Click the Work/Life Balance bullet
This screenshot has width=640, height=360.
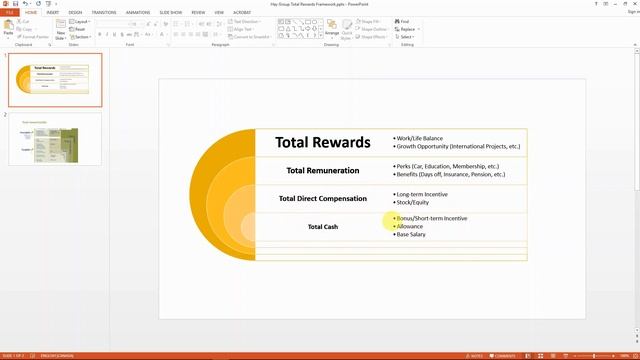coord(419,138)
